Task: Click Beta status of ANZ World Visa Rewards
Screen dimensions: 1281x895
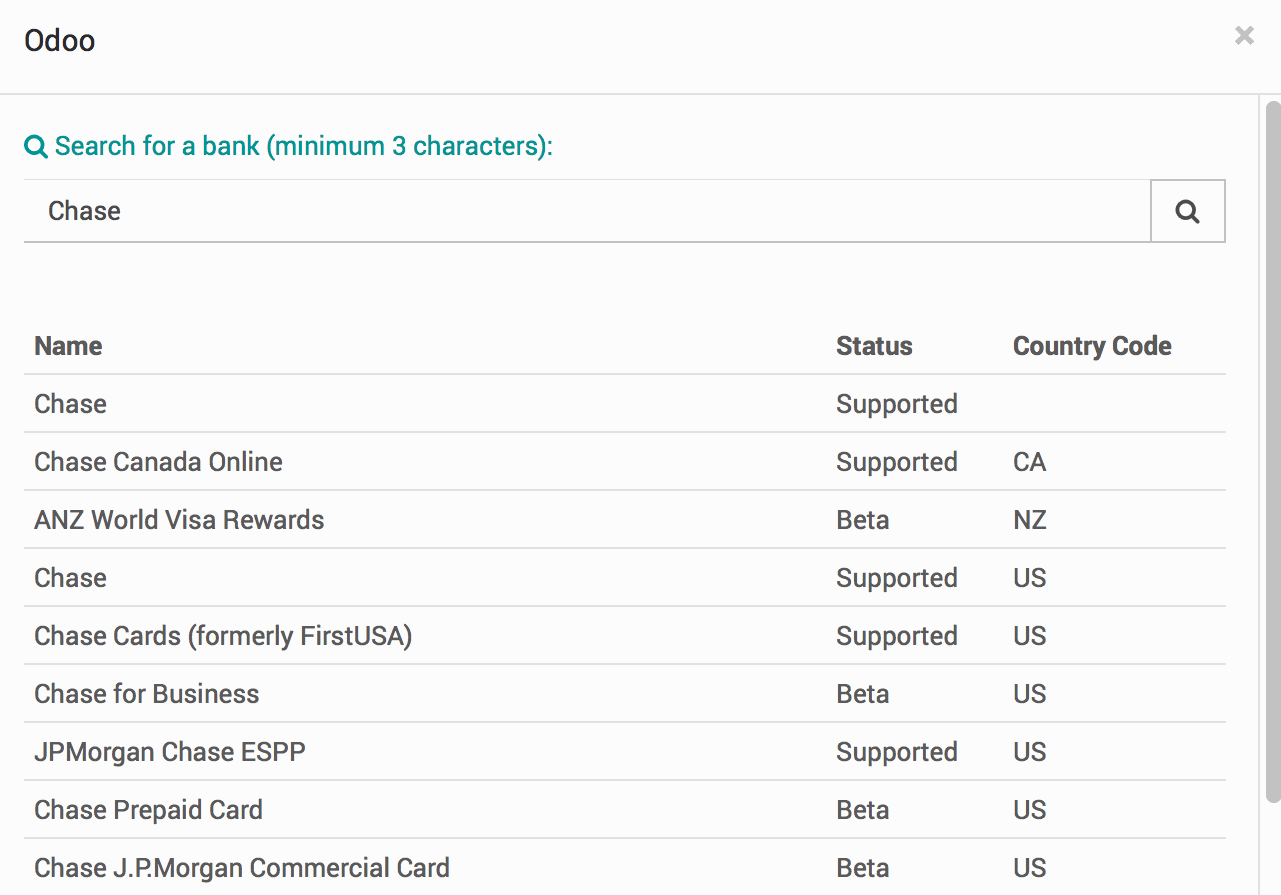Action: [x=862, y=520]
